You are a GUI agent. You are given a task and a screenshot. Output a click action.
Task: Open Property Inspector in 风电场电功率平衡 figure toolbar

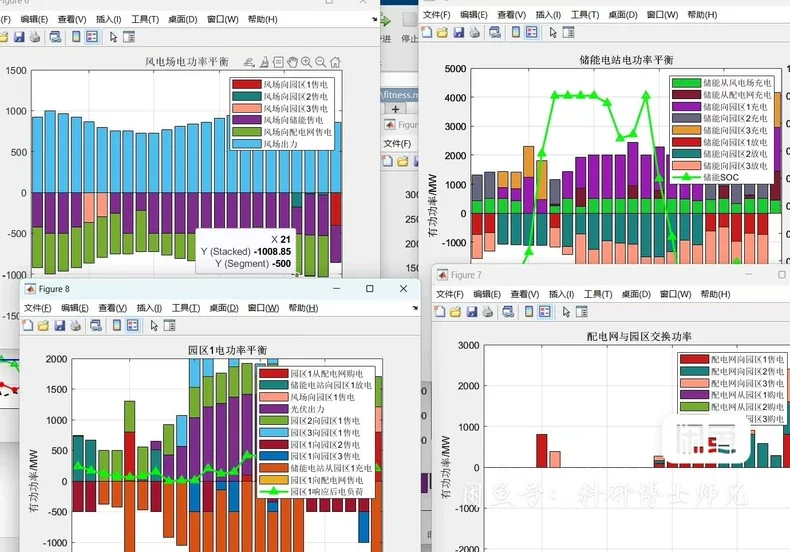pos(129,37)
